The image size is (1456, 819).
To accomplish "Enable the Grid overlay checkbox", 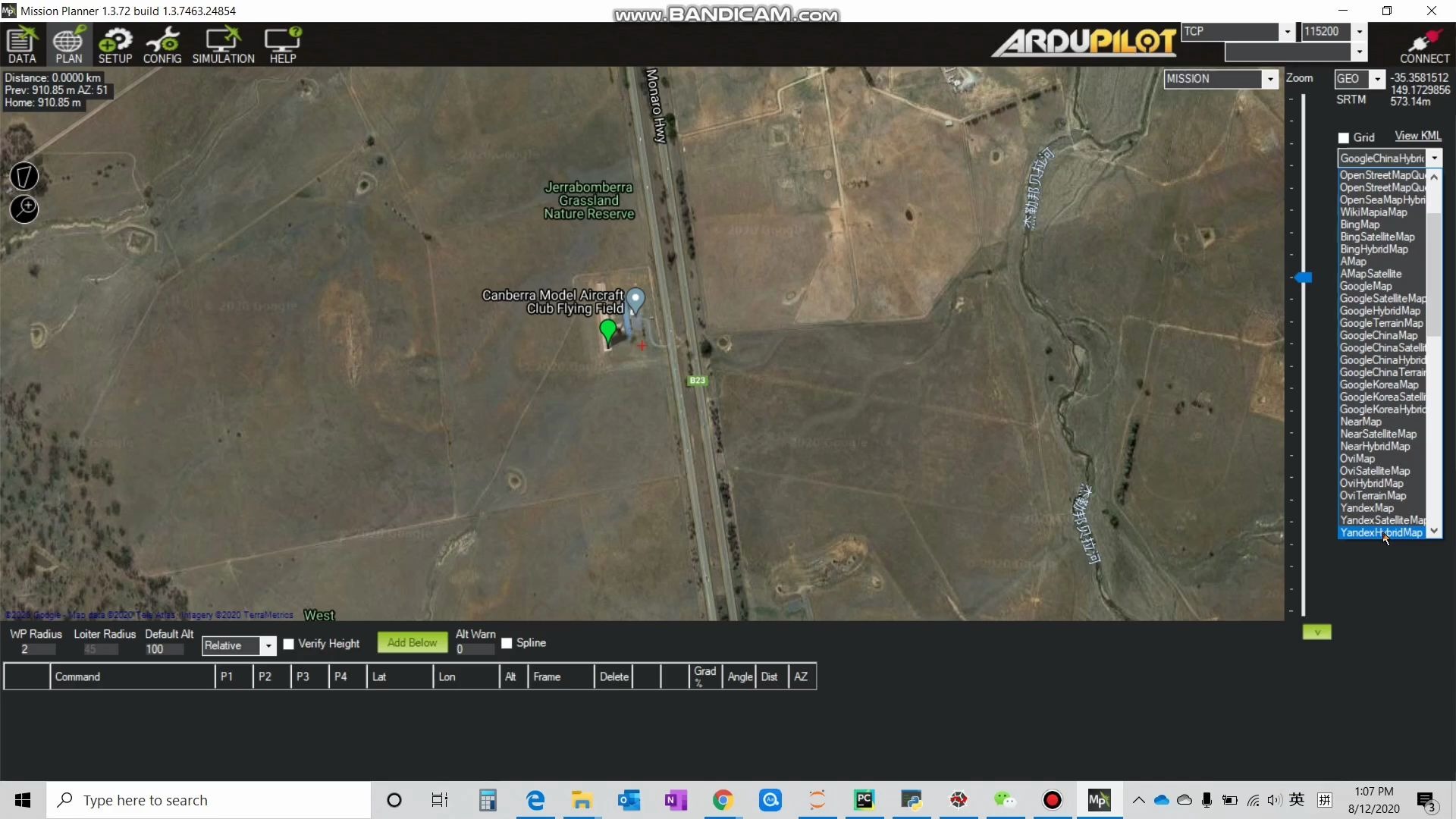I will point(1342,138).
